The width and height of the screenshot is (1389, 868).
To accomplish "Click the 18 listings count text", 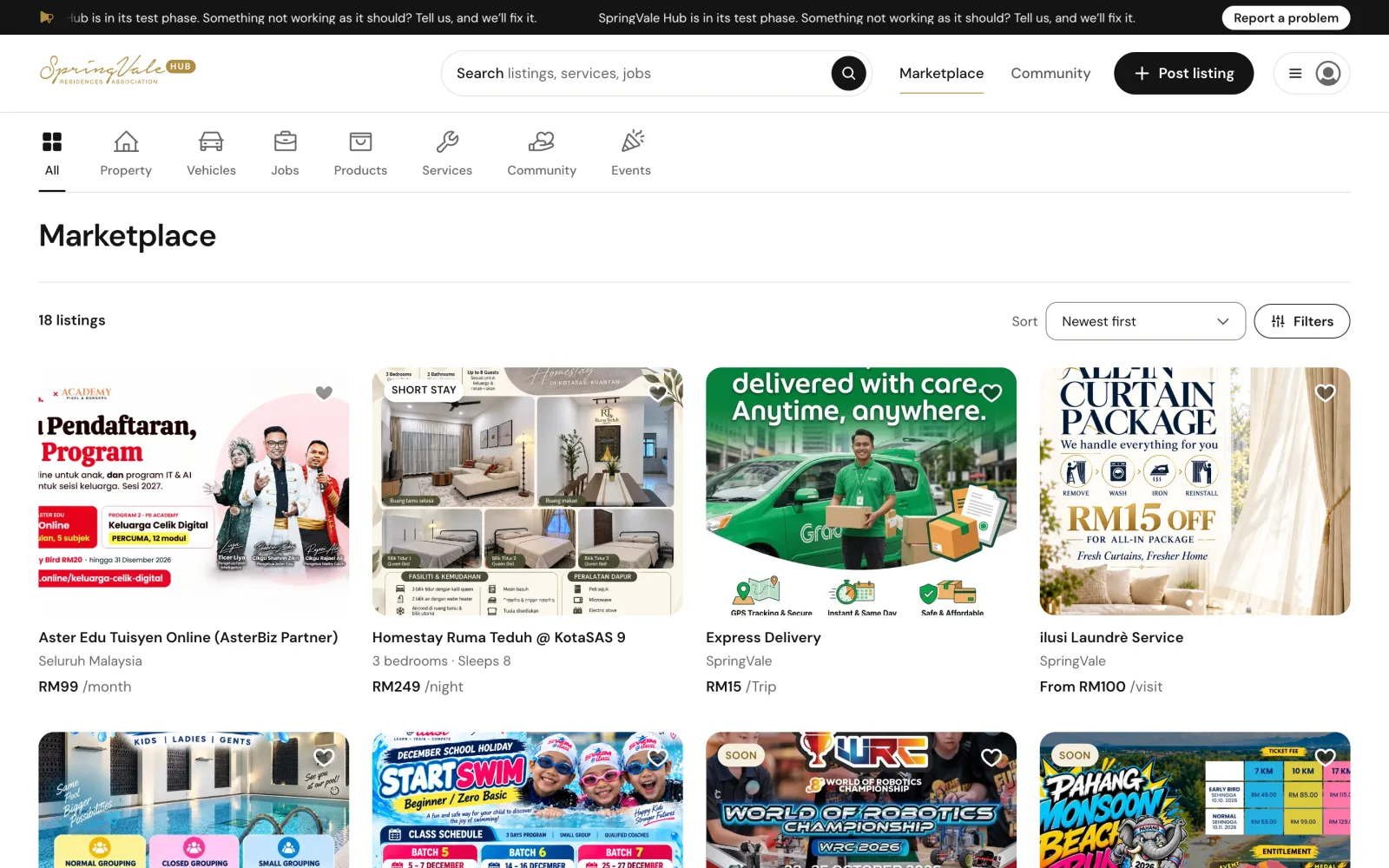I will (72, 320).
